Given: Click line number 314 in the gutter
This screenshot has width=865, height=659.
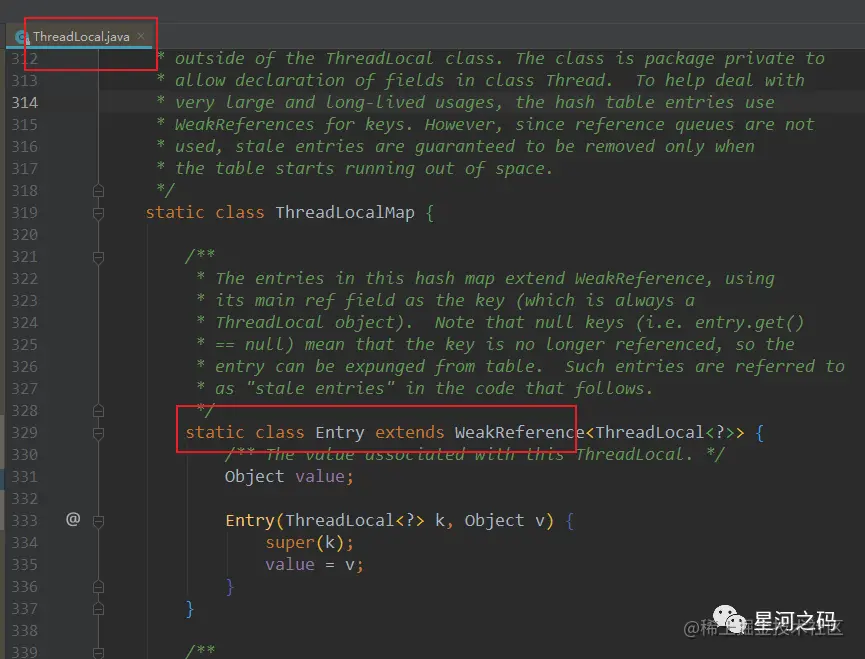Looking at the screenshot, I should (x=25, y=103).
